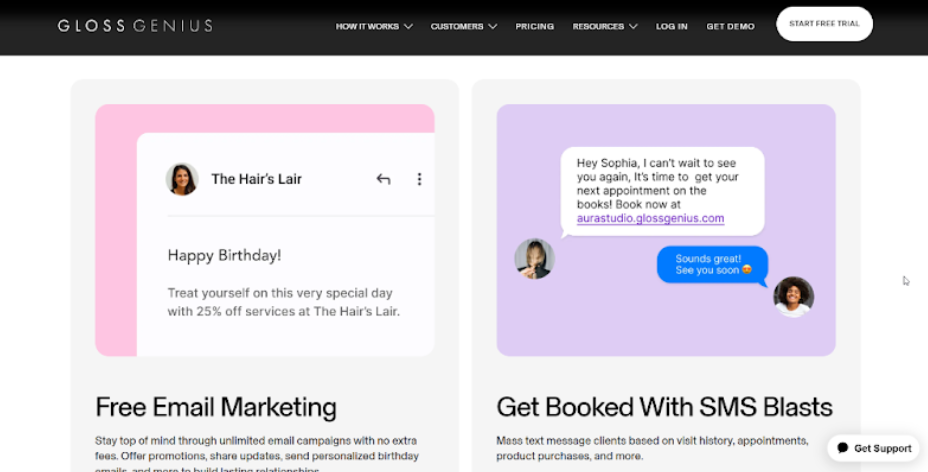Open the Resources menu
The height and width of the screenshot is (472, 928).
pos(605,27)
